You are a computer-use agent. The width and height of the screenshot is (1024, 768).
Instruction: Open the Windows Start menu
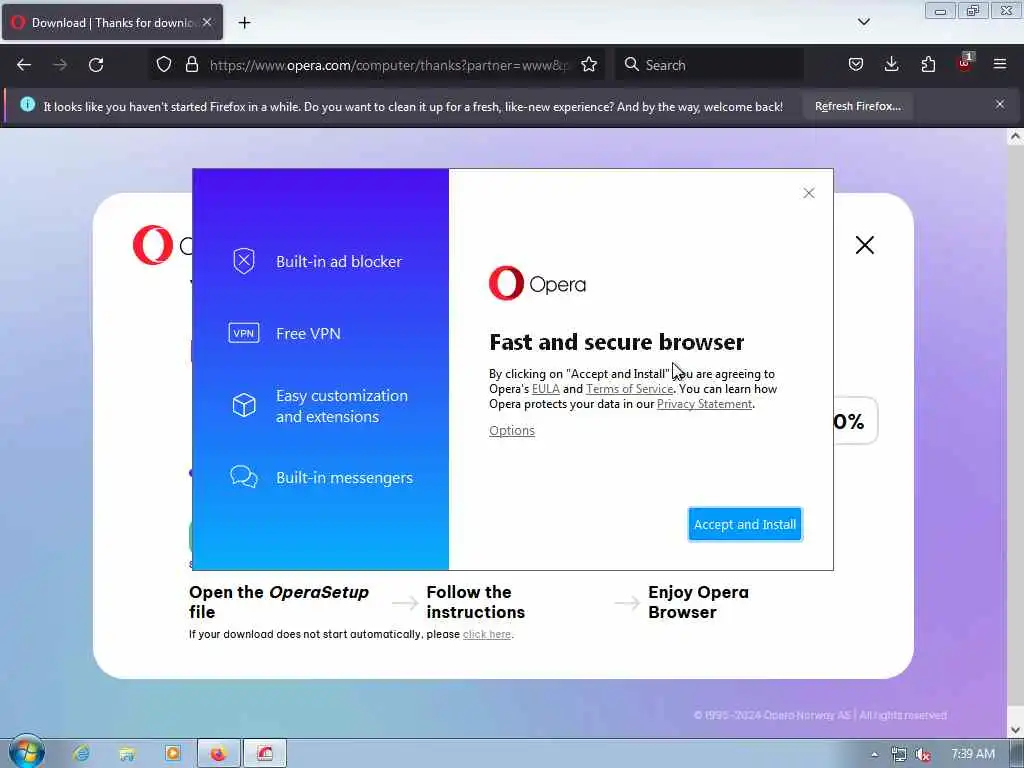[x=26, y=752]
